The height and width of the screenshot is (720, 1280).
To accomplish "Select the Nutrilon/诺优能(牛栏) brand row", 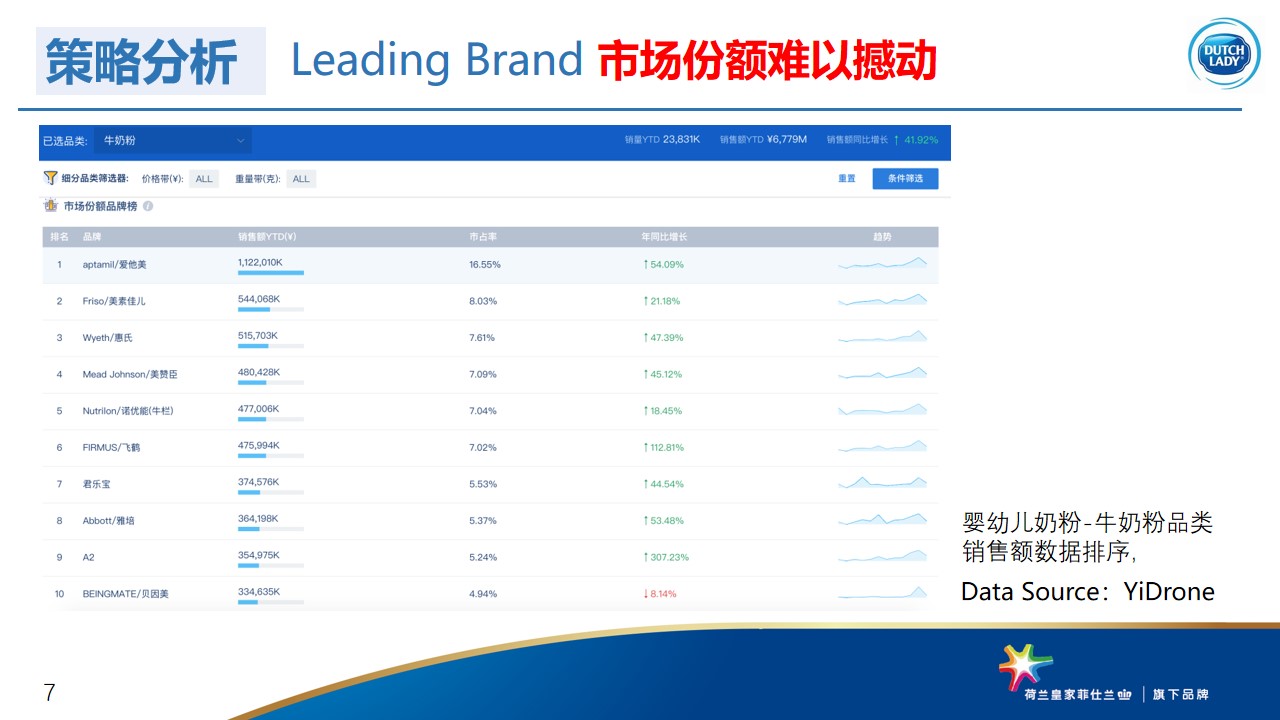I will [490, 411].
